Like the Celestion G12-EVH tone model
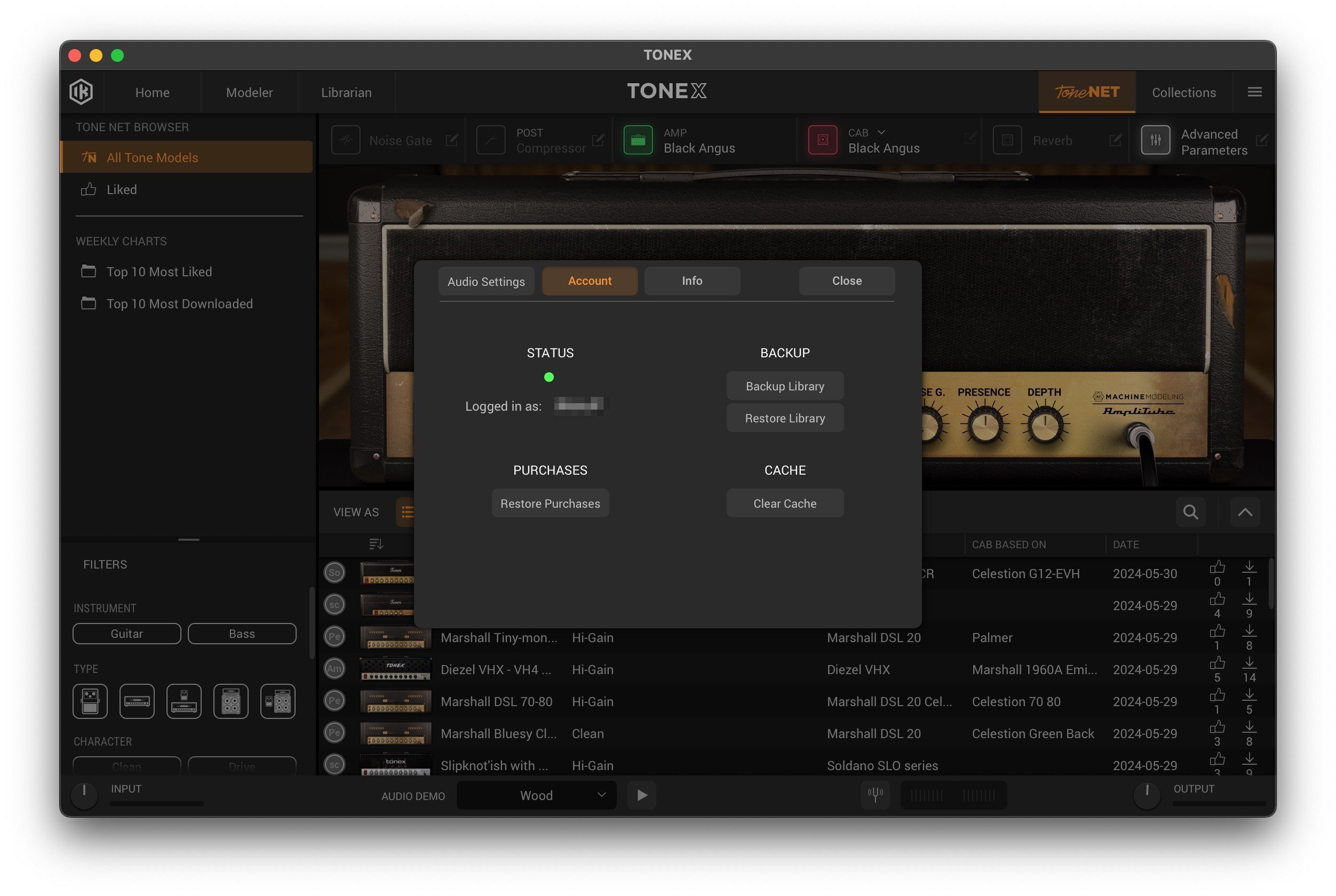 click(x=1216, y=567)
